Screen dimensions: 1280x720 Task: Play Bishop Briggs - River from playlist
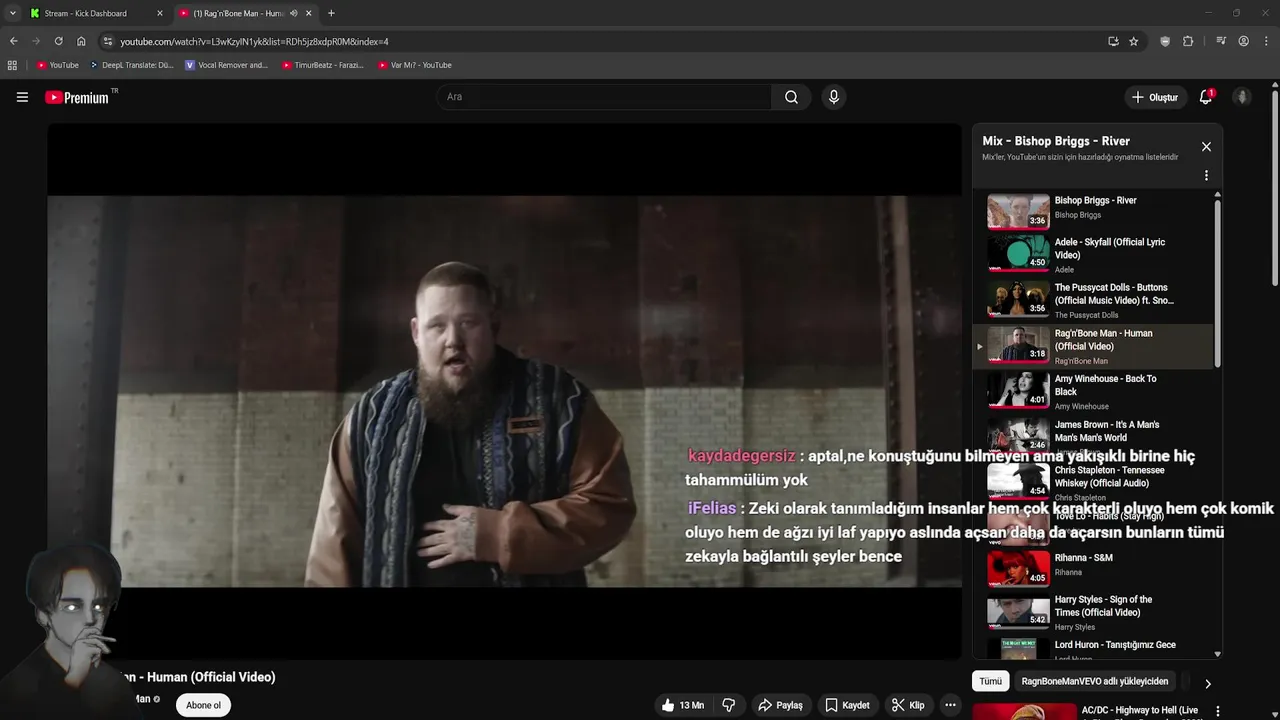(1093, 210)
